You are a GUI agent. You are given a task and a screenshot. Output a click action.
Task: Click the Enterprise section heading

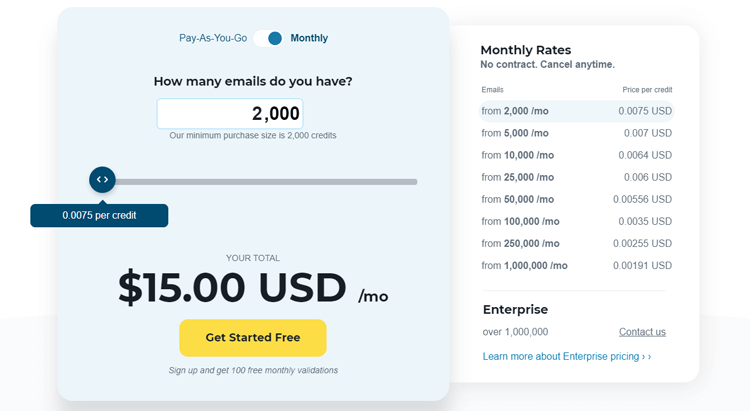[515, 310]
